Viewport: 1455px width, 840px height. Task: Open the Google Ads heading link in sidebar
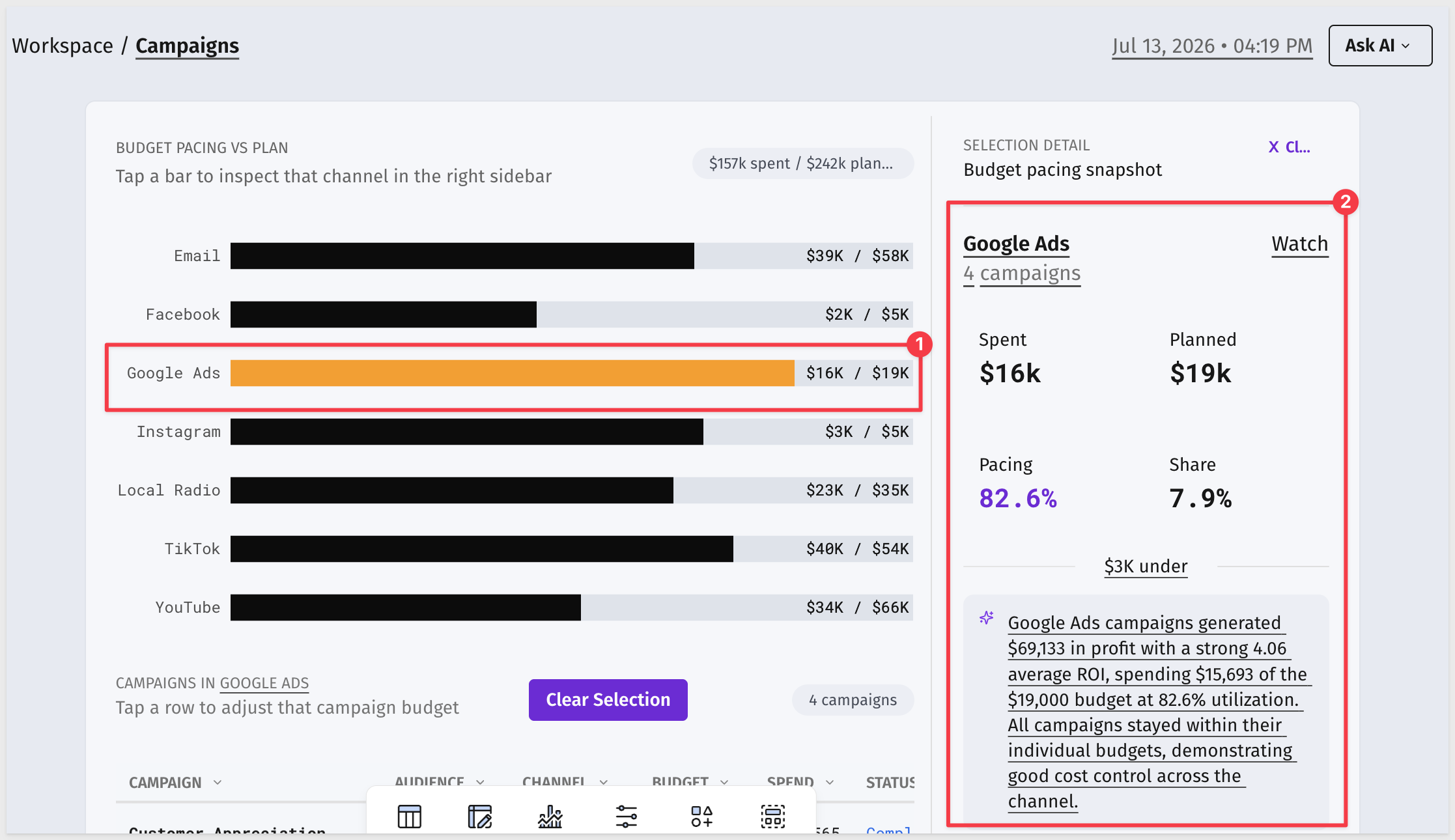pyautogui.click(x=1016, y=244)
